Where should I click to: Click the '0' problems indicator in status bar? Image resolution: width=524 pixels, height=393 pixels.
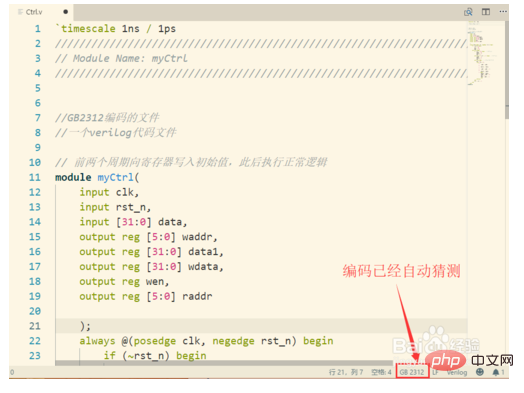pos(12,372)
